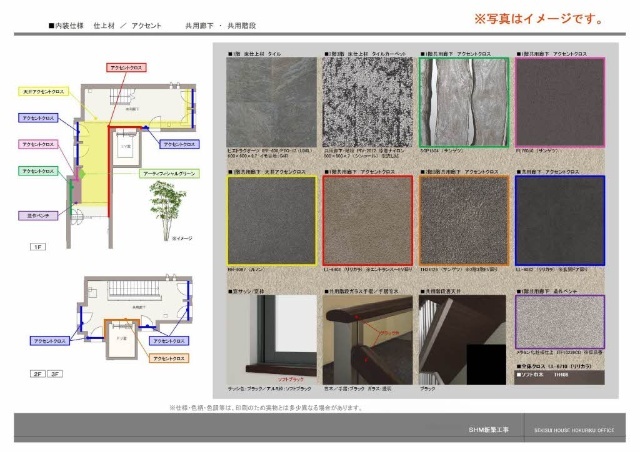Click the 共用階段 heading text
The height and width of the screenshot is (452, 640).
click(x=242, y=26)
